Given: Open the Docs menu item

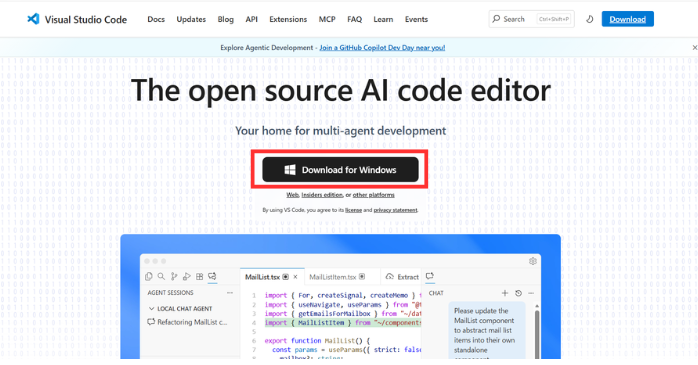Looking at the screenshot, I should 156,19.
